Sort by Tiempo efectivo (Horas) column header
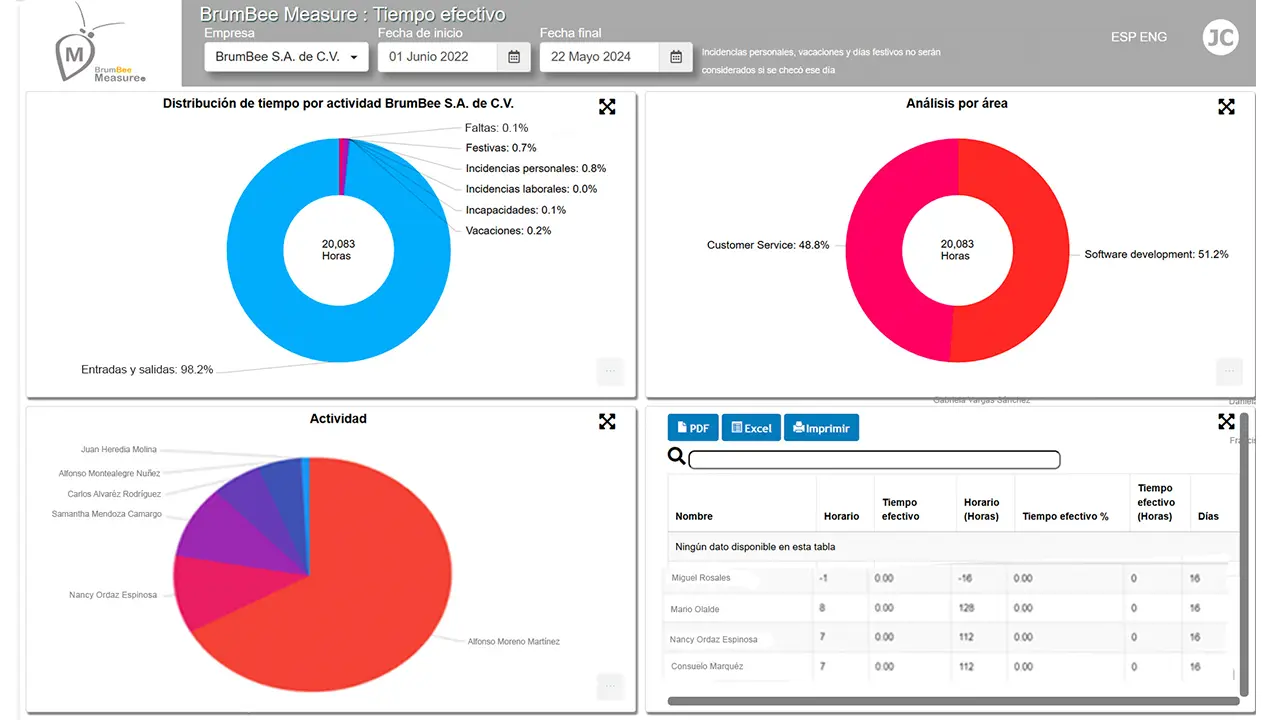This screenshot has width=1280, height=720. [1160, 503]
